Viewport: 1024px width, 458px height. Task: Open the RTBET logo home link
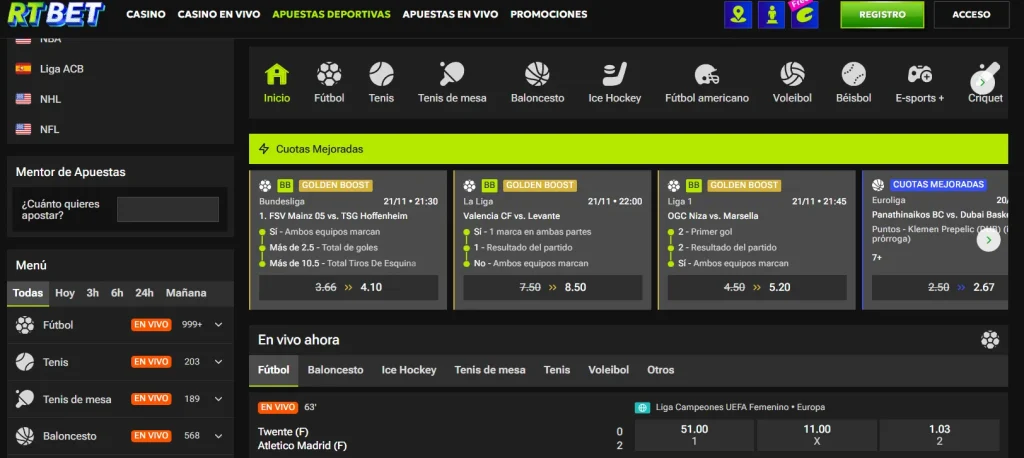(56, 14)
